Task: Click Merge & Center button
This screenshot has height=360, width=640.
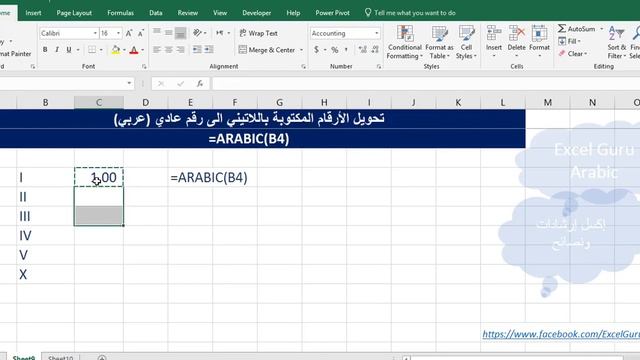Action: pyautogui.click(x=267, y=50)
